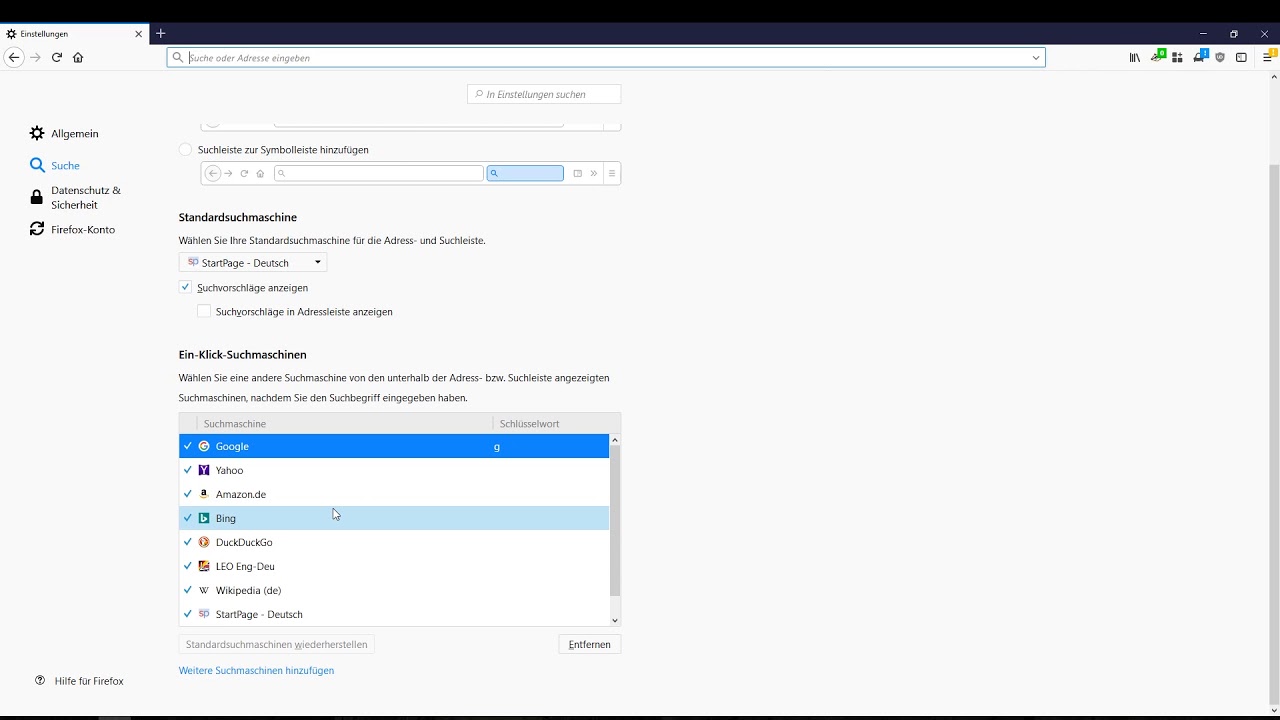
Task: Uncheck the Bing search engine row
Action: [187, 518]
